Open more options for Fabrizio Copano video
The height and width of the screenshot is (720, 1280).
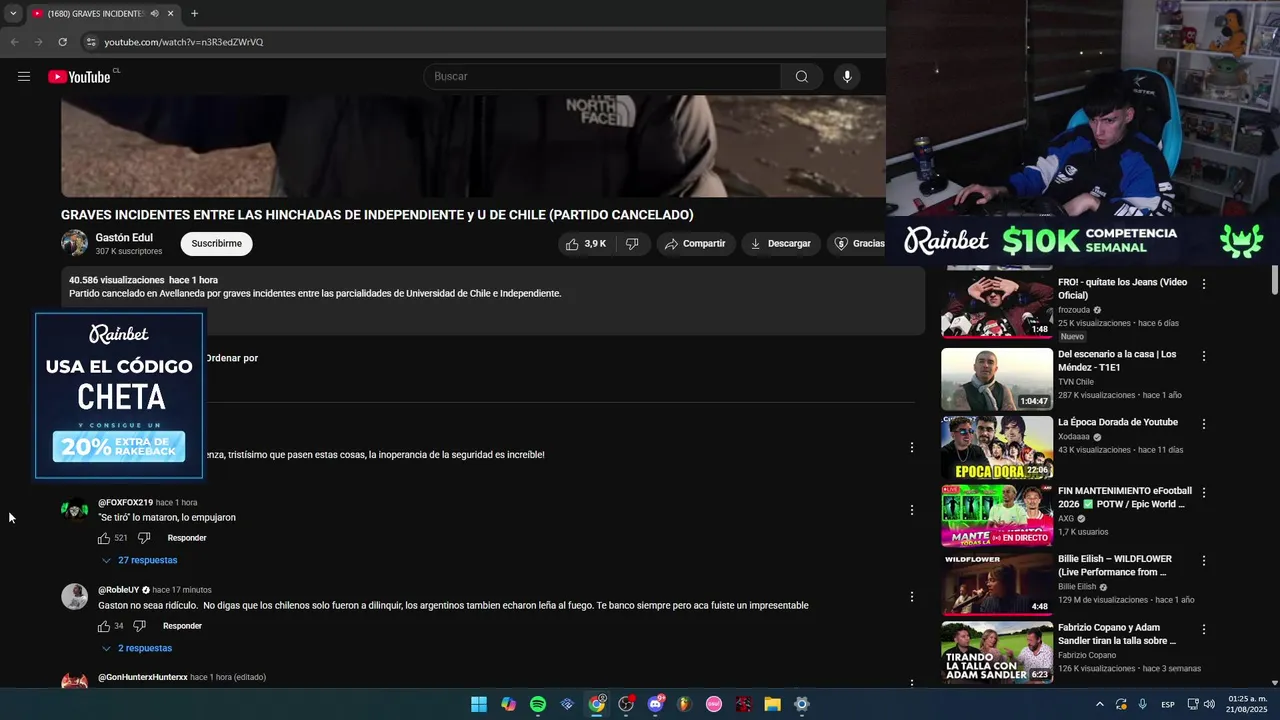pos(1204,630)
